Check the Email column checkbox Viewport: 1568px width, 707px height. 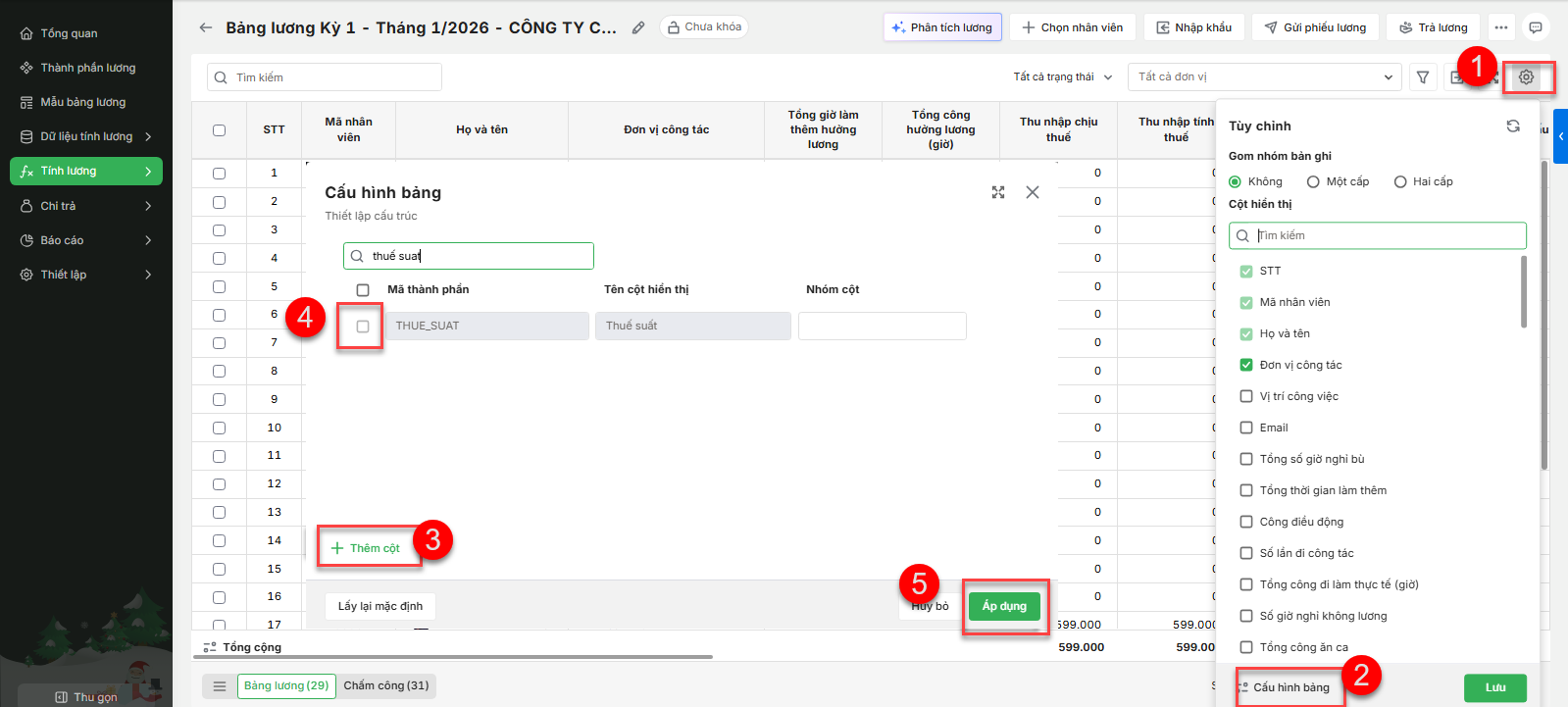click(1246, 428)
